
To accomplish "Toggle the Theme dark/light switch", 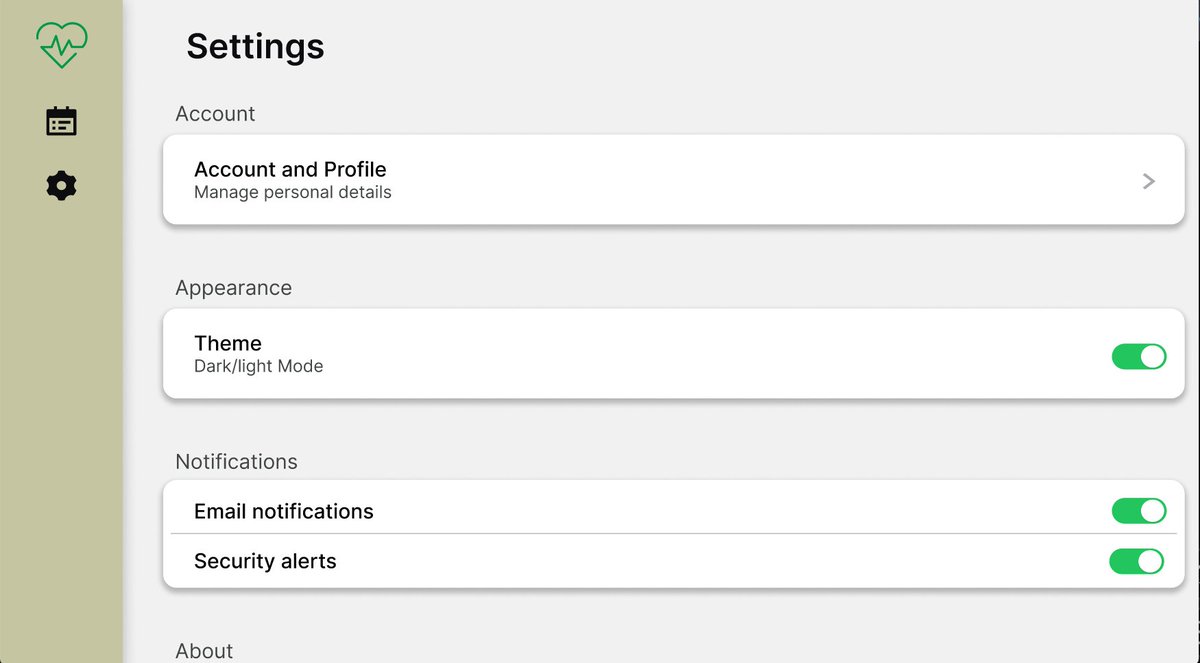I will coord(1139,356).
